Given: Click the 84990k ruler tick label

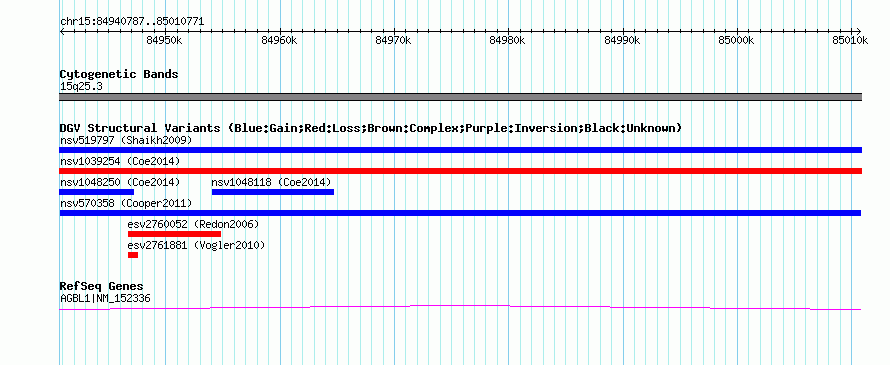Looking at the screenshot, I should pos(623,40).
